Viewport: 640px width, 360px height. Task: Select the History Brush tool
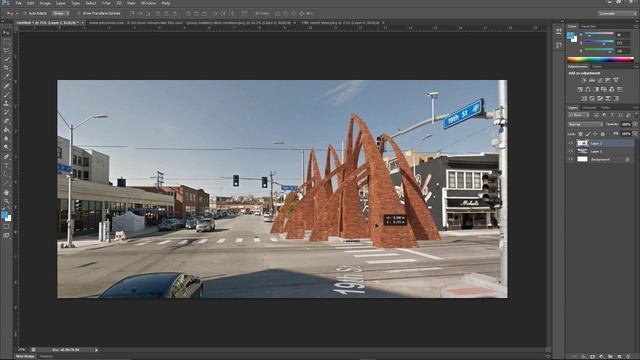click(x=6, y=112)
